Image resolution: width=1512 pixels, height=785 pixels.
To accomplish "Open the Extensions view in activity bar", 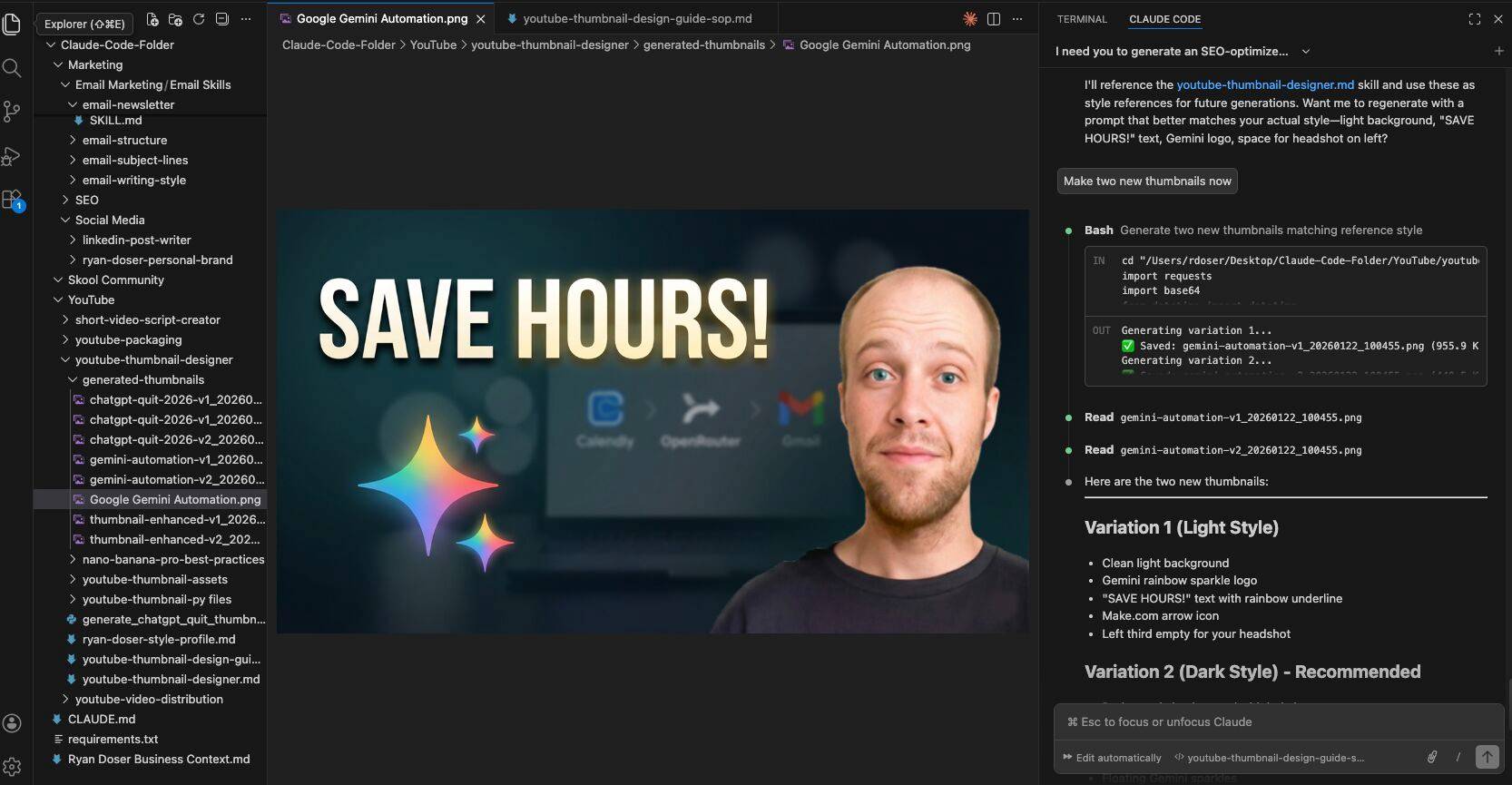I will point(12,200).
